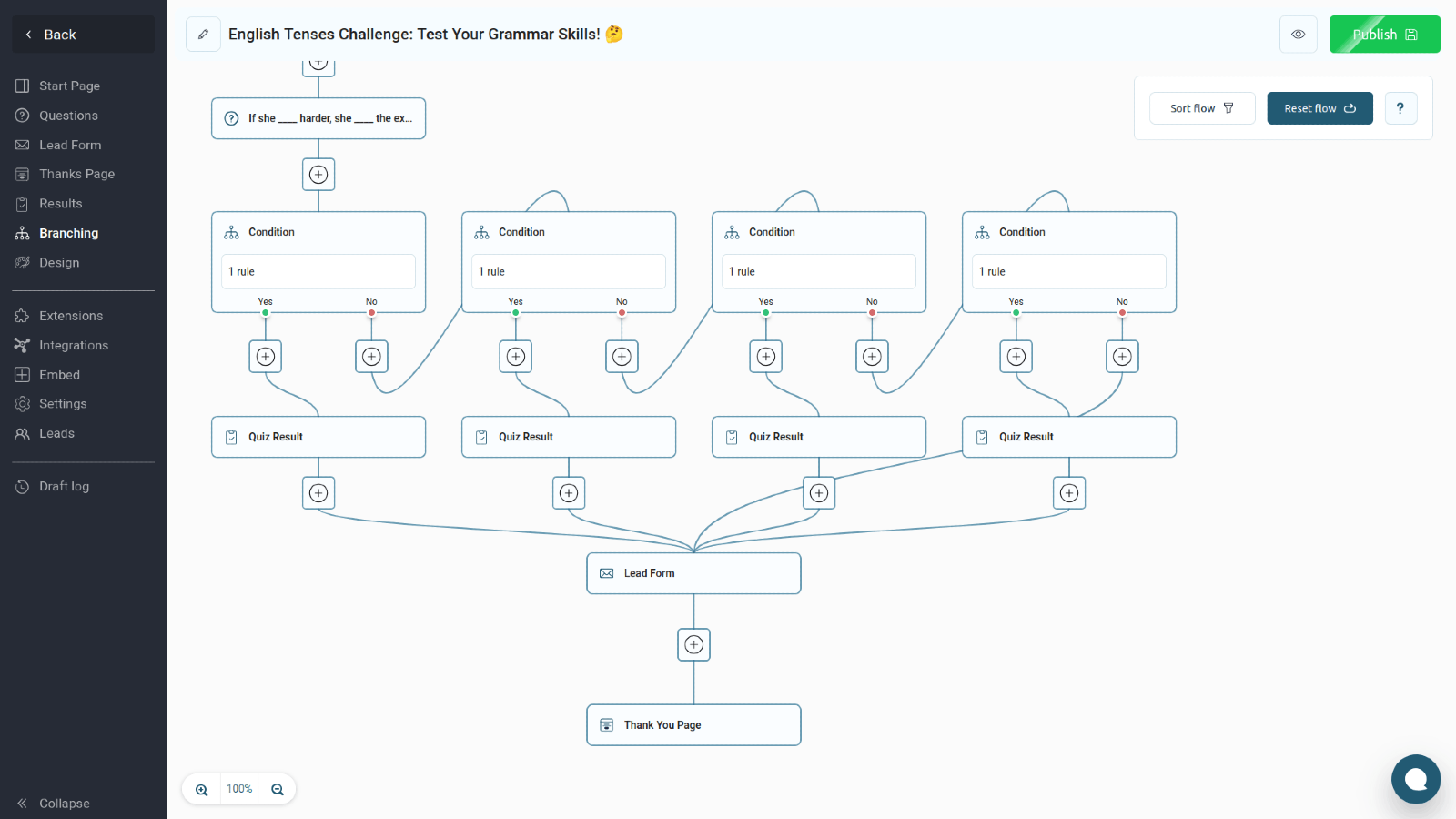
Task: Add a step below the Lead Form node
Action: [693, 645]
